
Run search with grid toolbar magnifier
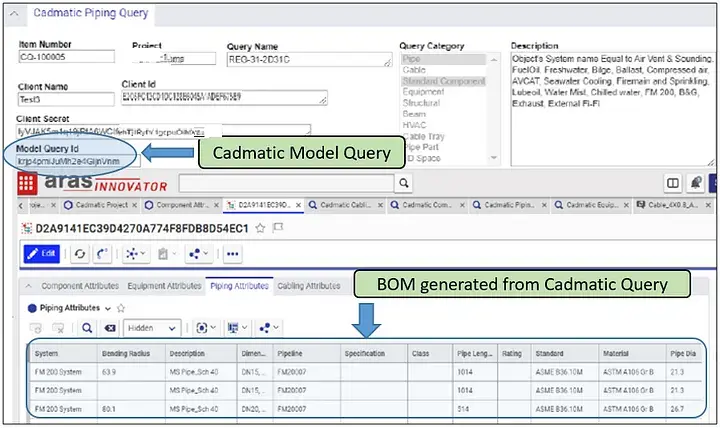87,328
